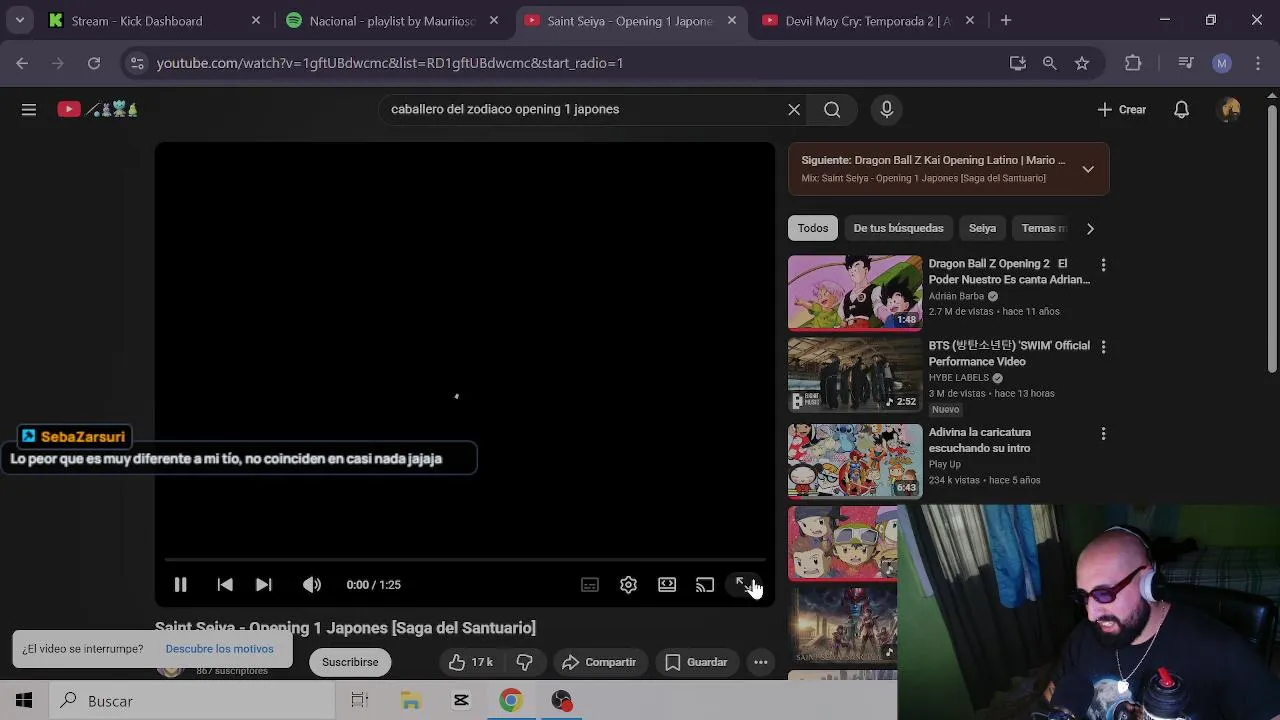Go to the previous video
1280x720 pixels.
225,585
